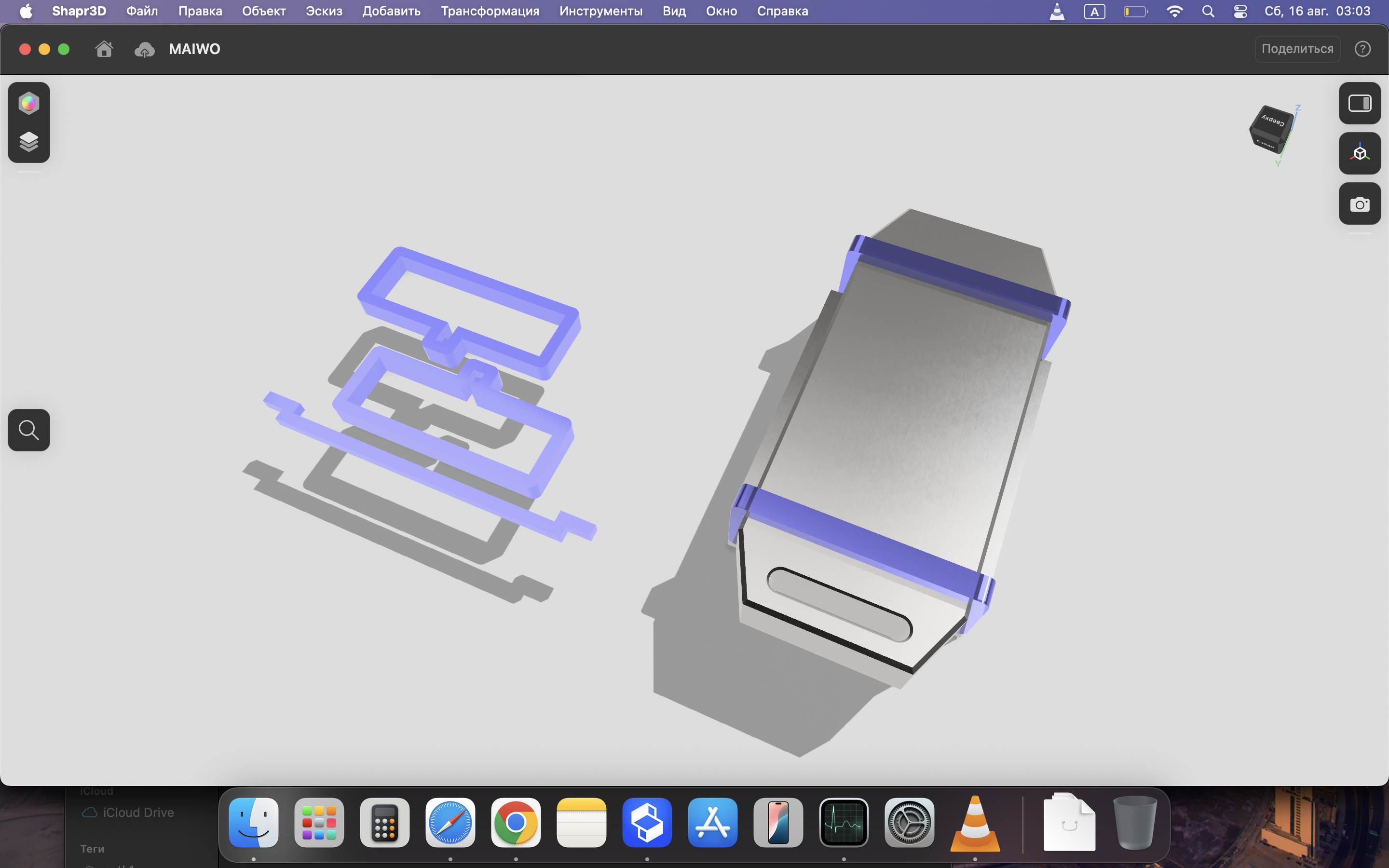This screenshot has width=1389, height=868.
Task: Open Google Chrome from the Dock
Action: coord(516,823)
